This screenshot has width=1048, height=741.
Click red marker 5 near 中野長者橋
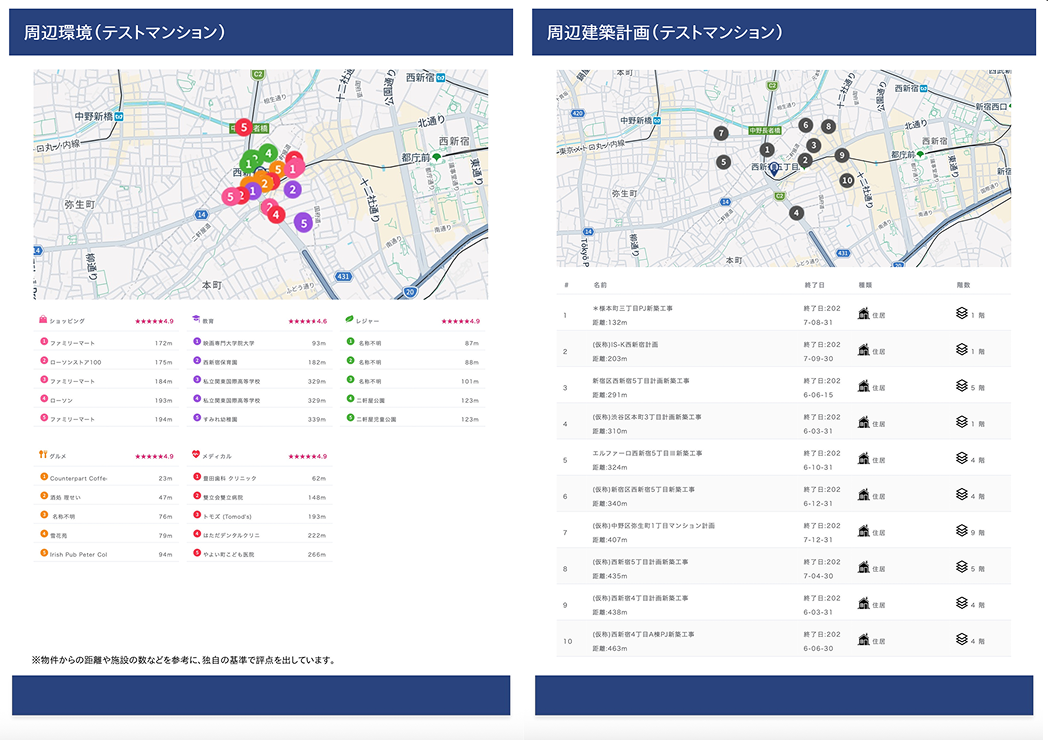(242, 127)
